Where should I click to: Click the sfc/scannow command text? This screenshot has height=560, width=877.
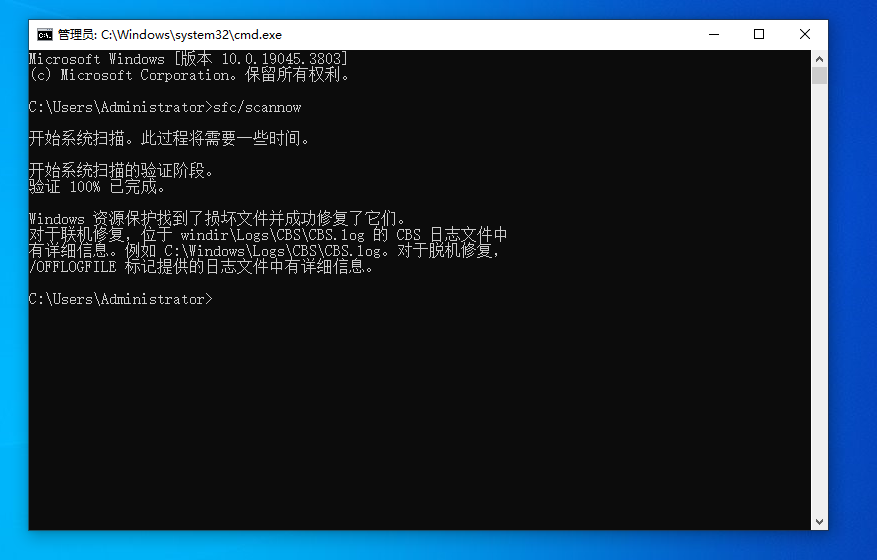click(x=257, y=107)
